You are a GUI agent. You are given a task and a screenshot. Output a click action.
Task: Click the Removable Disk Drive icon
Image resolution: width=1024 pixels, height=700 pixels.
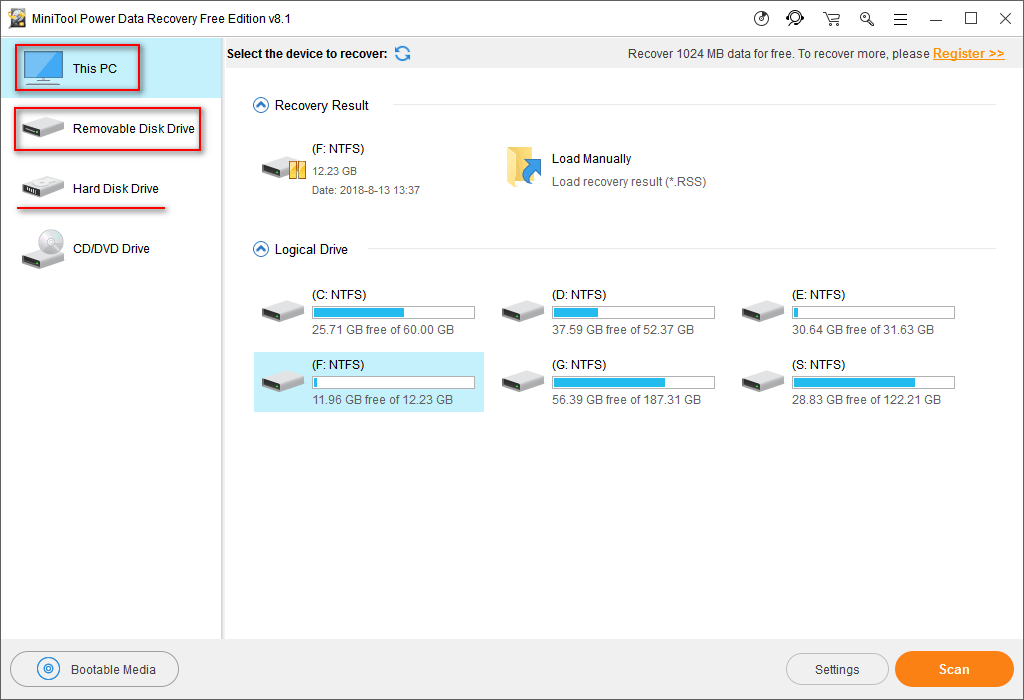(x=42, y=127)
